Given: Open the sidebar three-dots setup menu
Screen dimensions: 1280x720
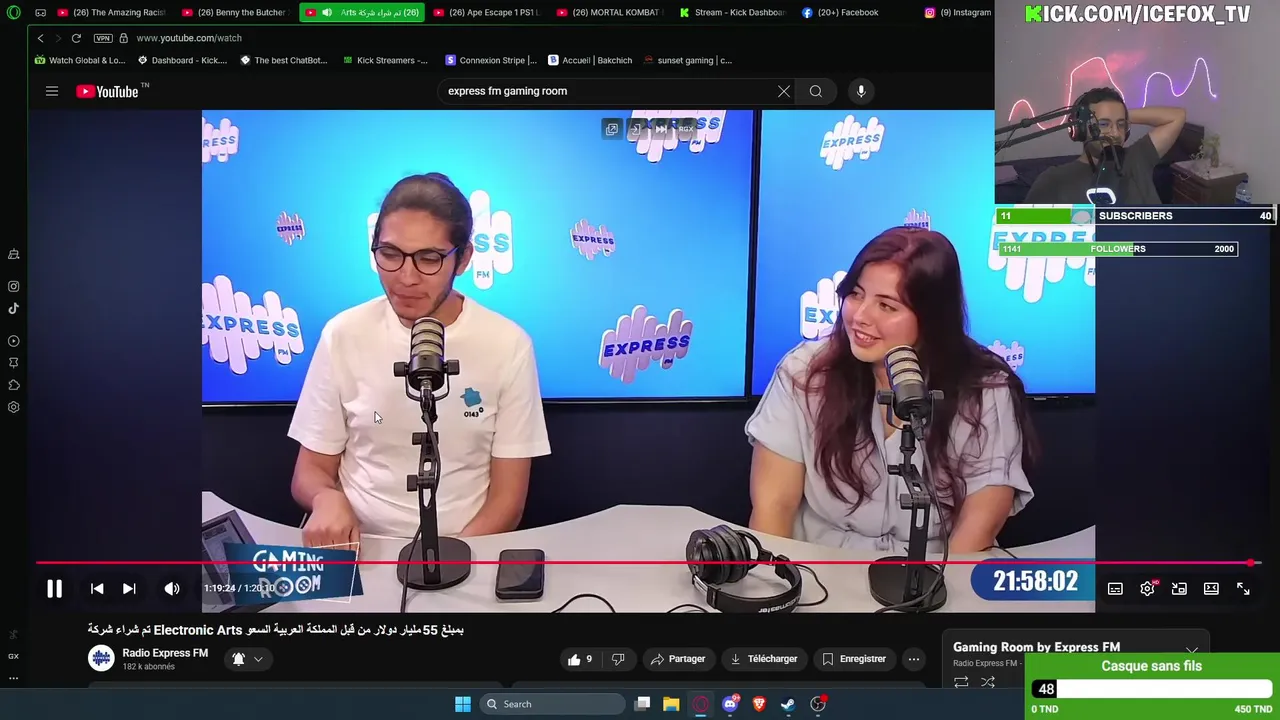Looking at the screenshot, I should coord(14,678).
